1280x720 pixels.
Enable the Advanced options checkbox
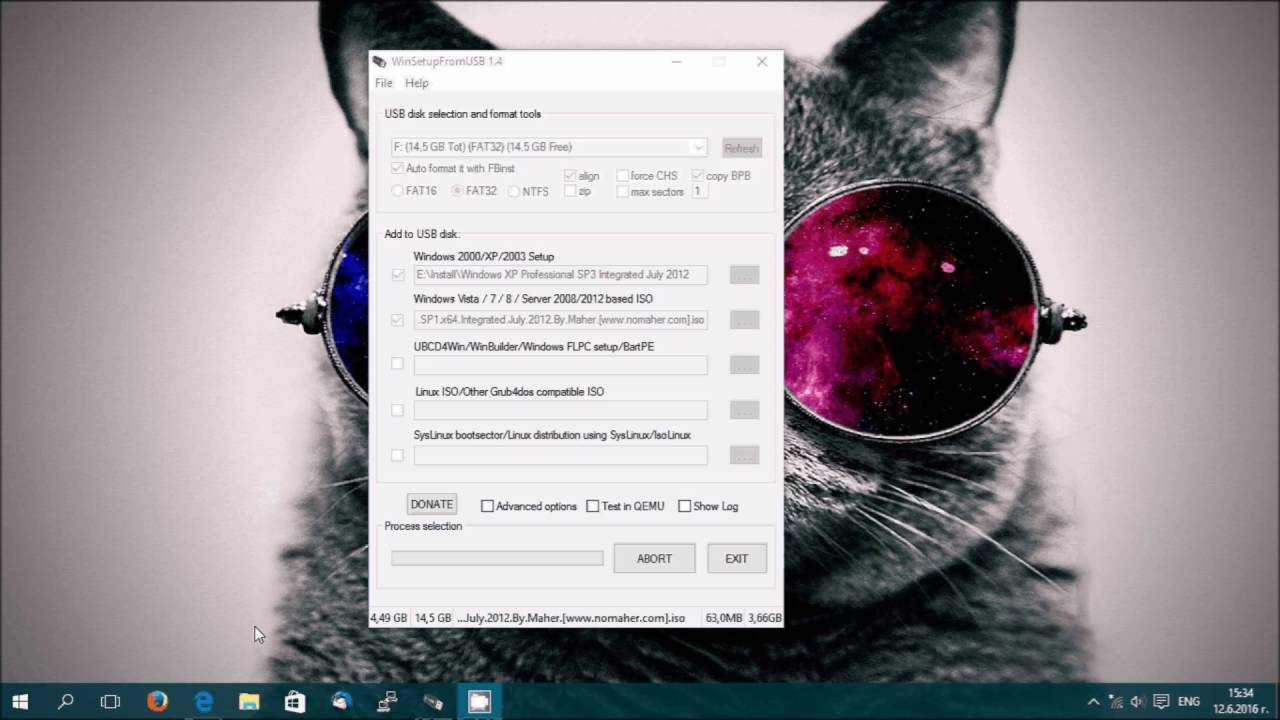(529, 506)
